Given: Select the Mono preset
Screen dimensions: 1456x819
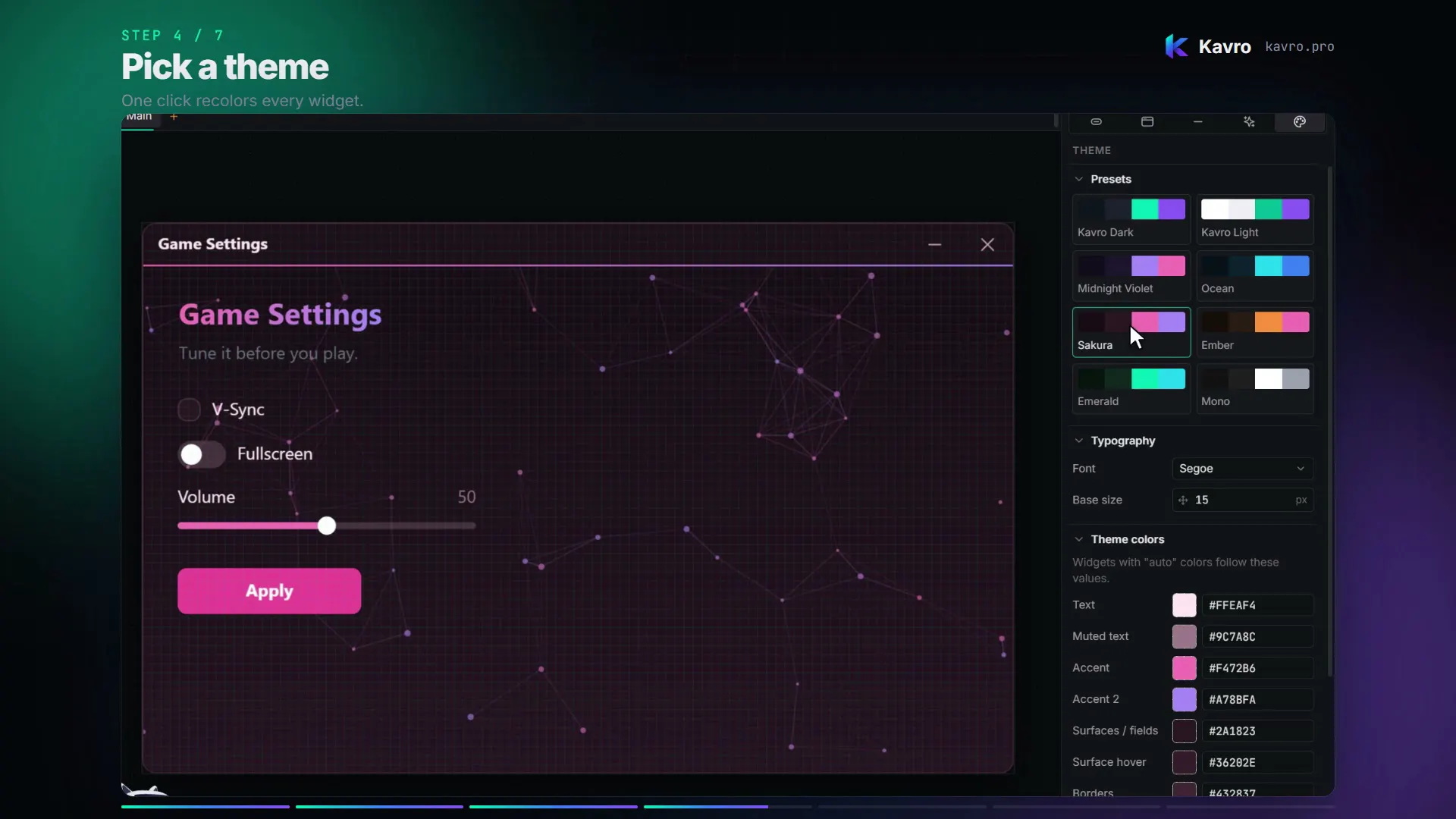Looking at the screenshot, I should [x=1255, y=388].
